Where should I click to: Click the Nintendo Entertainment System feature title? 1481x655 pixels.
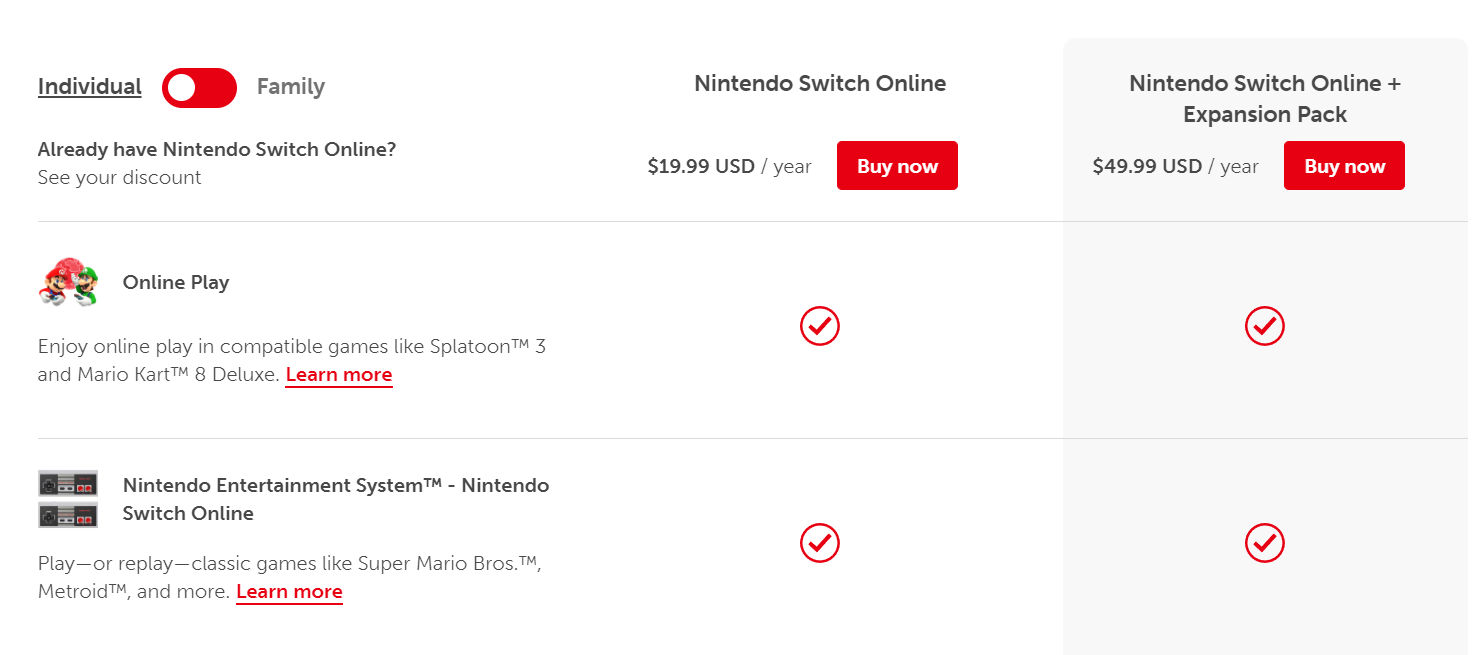[x=335, y=499]
